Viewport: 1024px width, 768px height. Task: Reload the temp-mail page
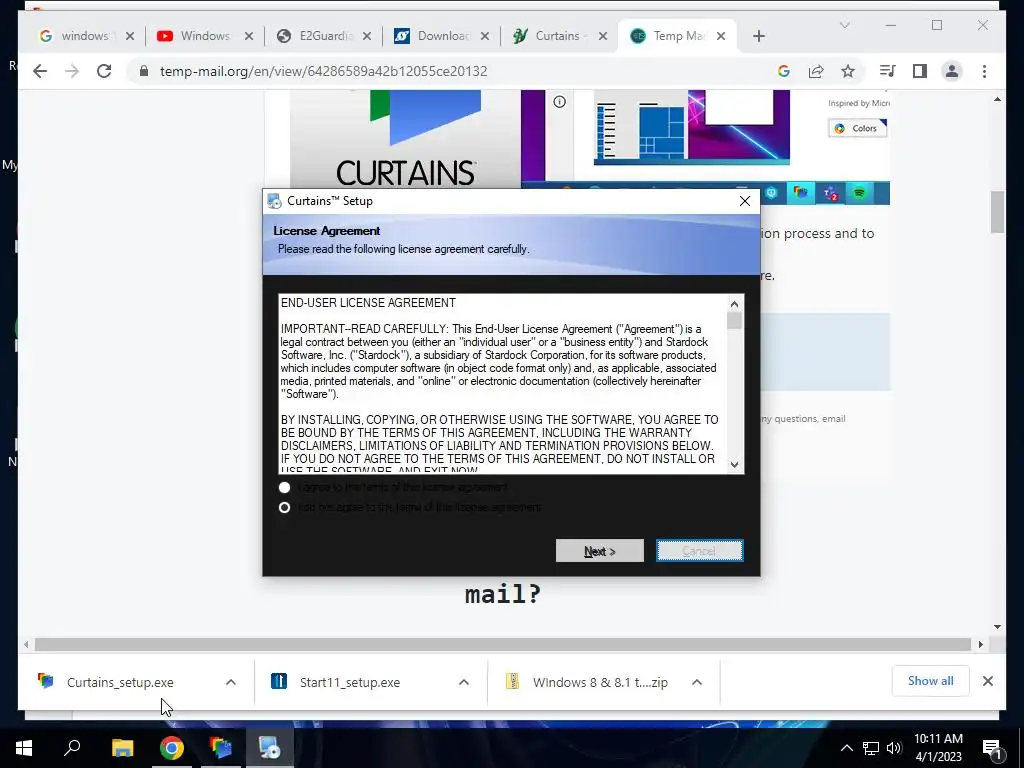point(104,71)
